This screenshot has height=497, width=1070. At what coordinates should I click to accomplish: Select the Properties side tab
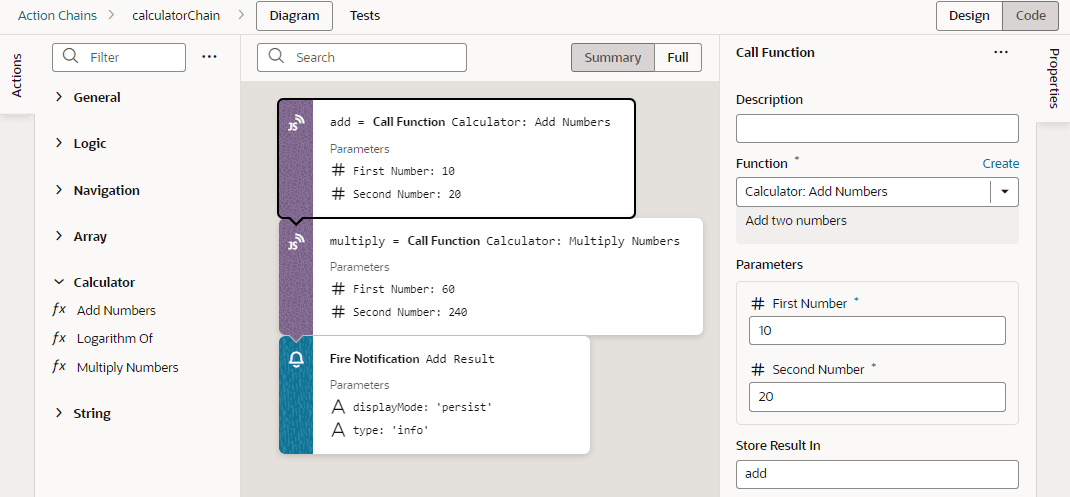click(x=1053, y=78)
